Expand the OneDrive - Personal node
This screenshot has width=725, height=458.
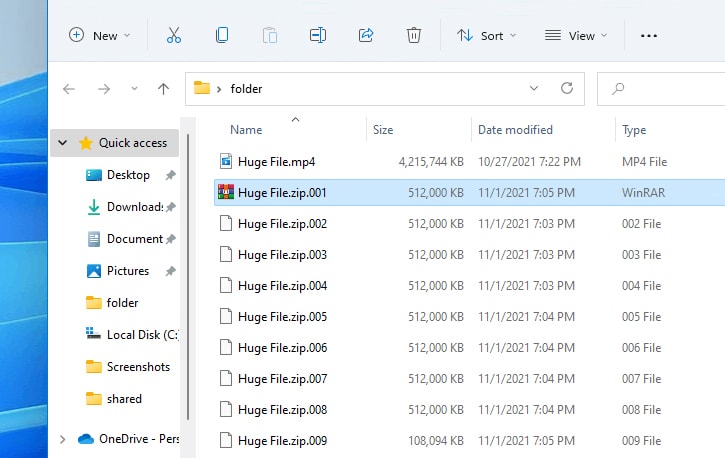point(62,439)
